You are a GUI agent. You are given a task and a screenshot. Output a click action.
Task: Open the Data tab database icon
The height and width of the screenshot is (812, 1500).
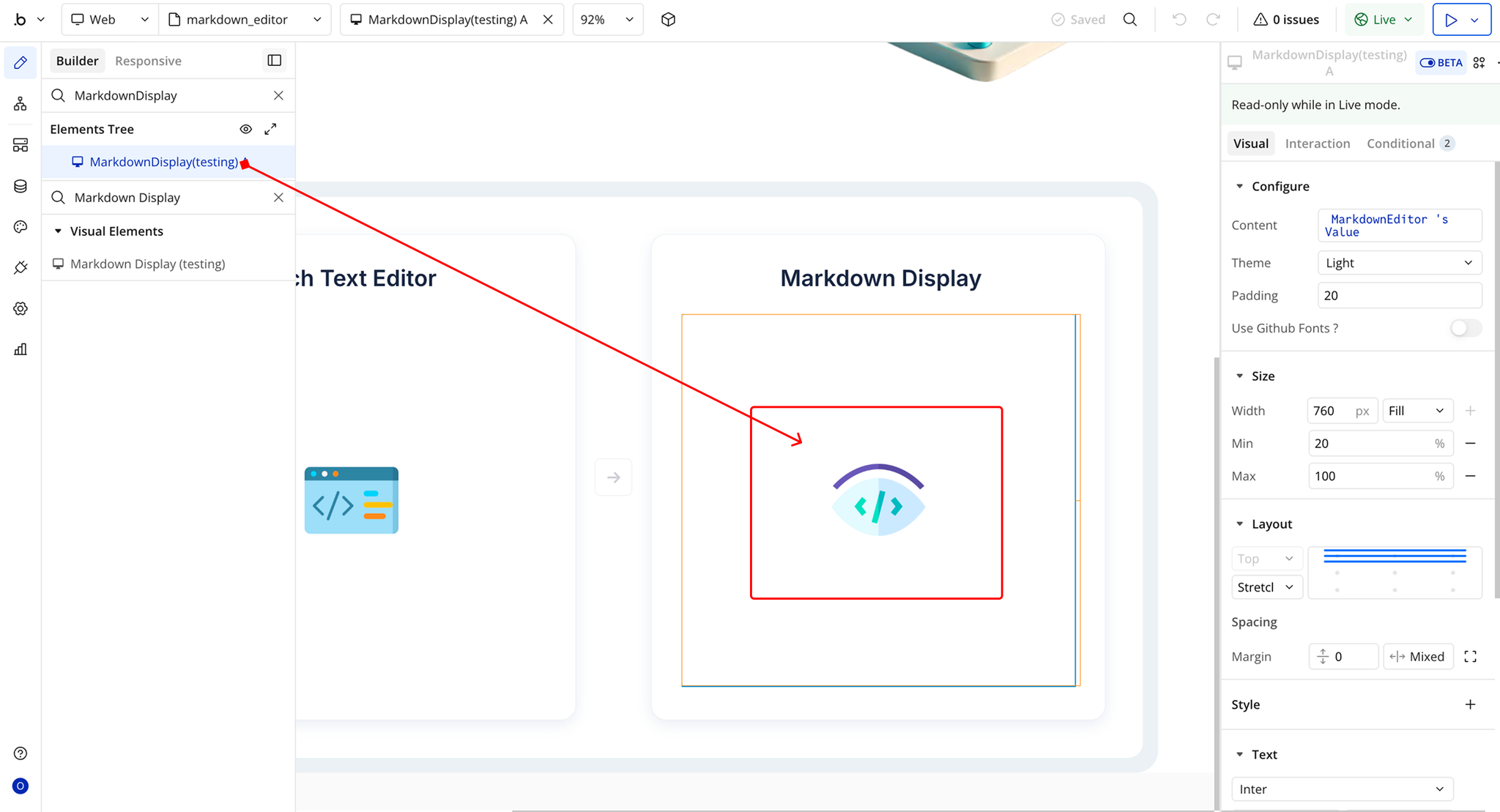[x=21, y=186]
